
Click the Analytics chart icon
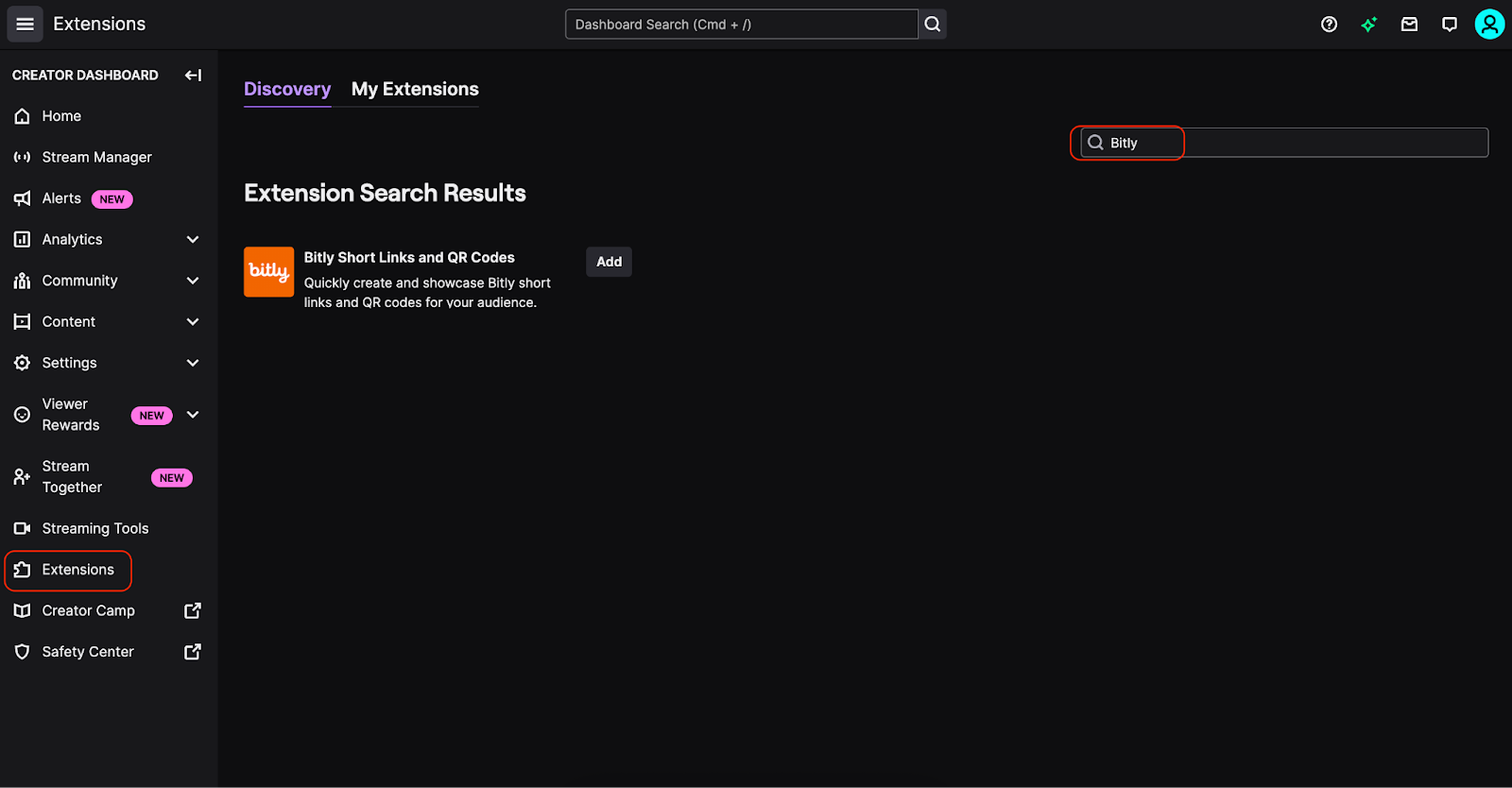pyautogui.click(x=22, y=239)
